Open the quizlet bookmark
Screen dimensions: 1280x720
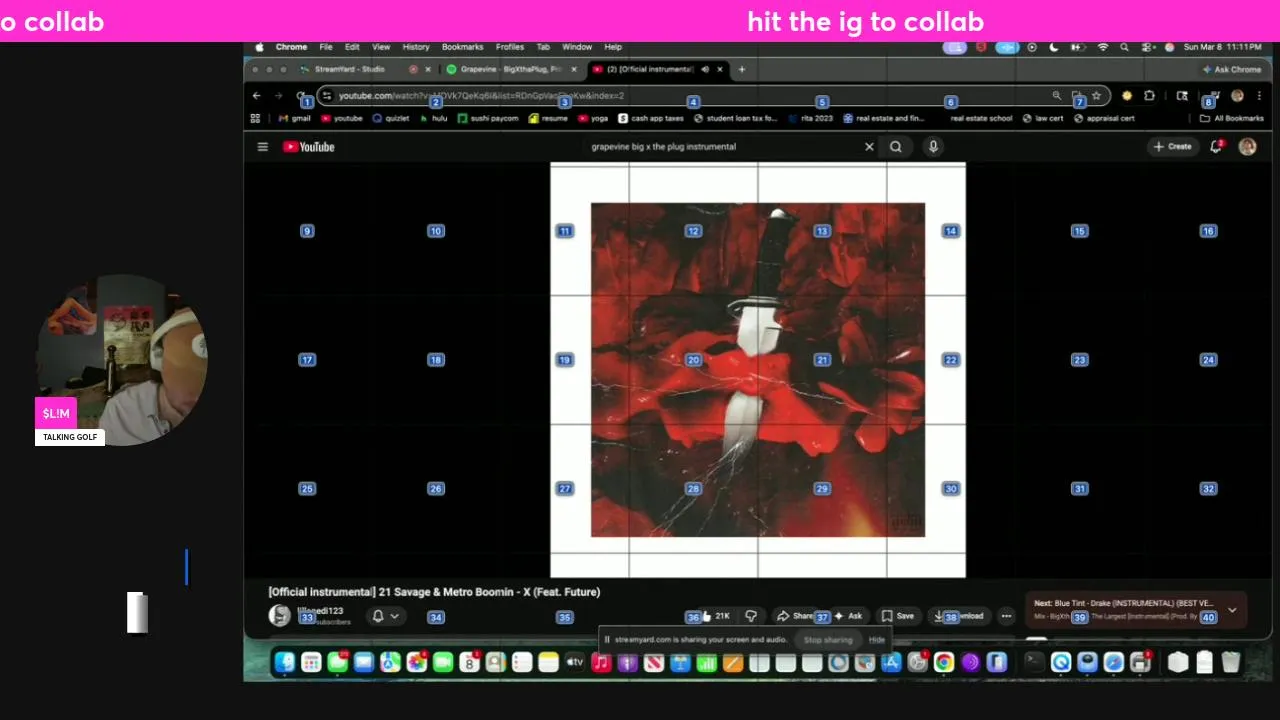coord(391,118)
